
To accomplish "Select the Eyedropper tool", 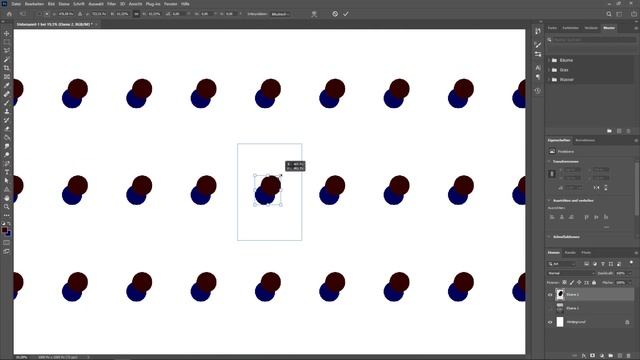I will point(7,85).
